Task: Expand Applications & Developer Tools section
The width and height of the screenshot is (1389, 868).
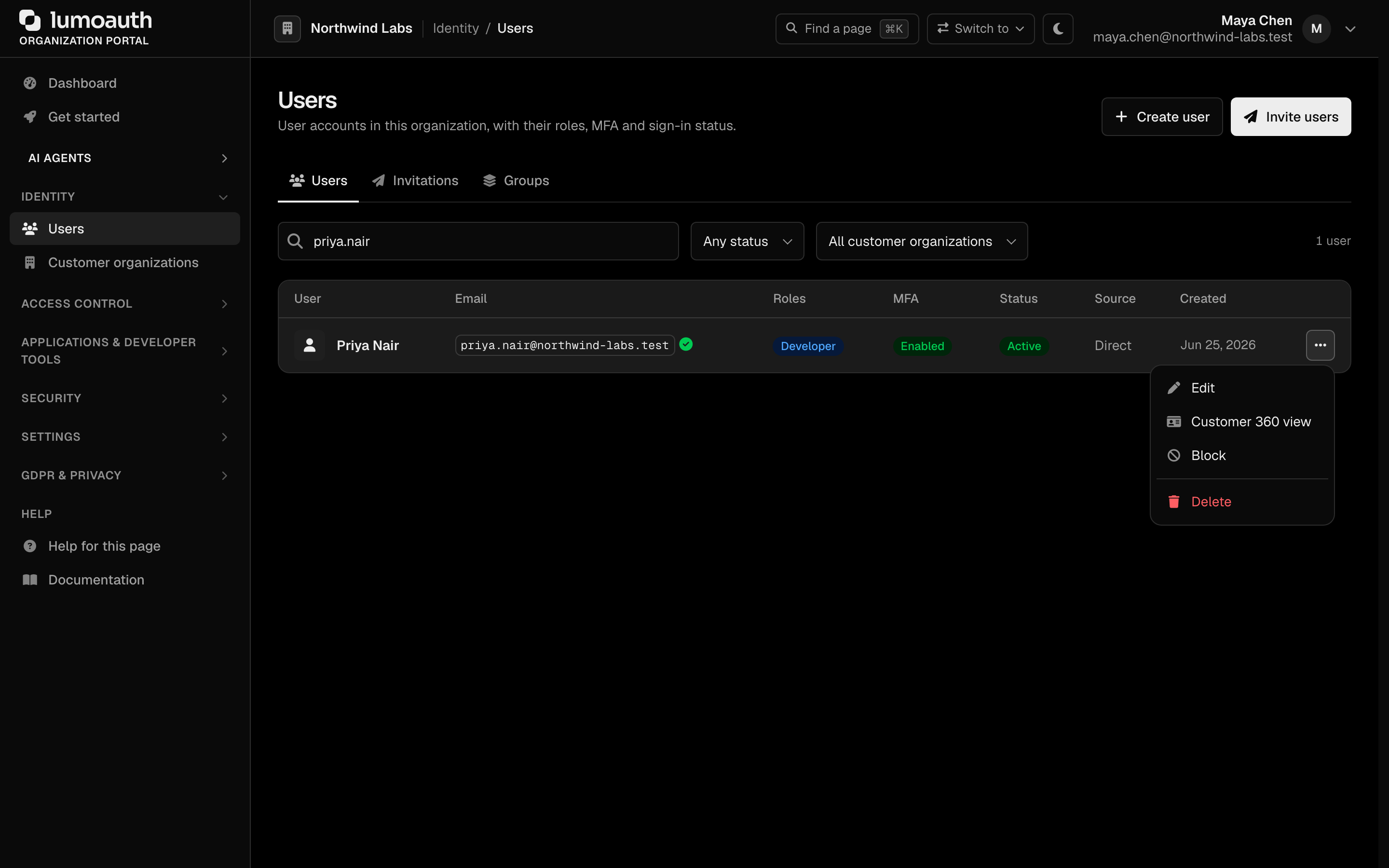Action: (124, 351)
